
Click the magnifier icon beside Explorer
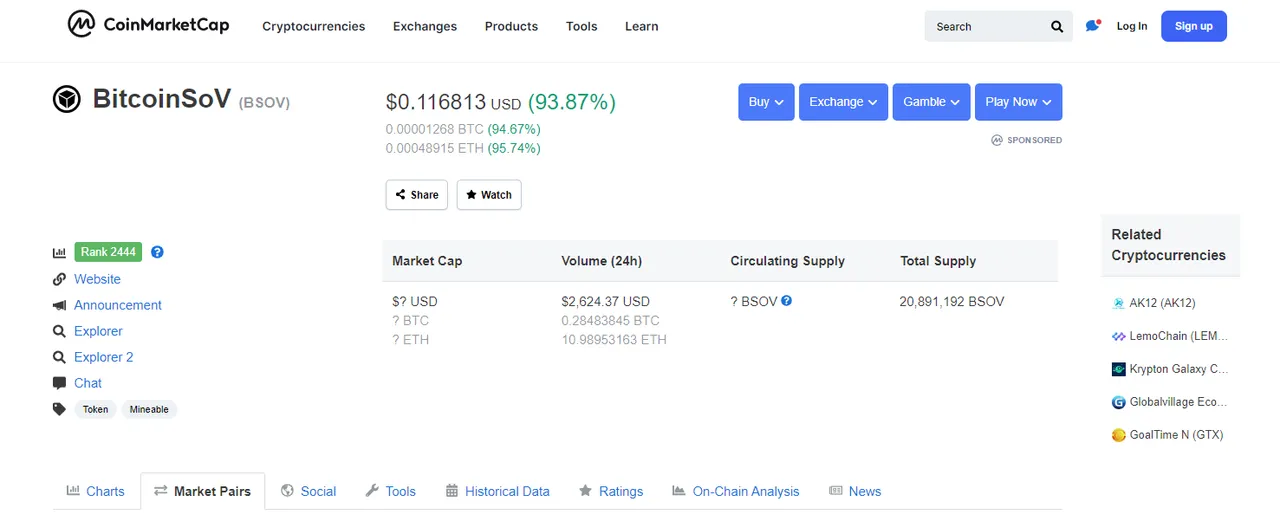click(59, 331)
